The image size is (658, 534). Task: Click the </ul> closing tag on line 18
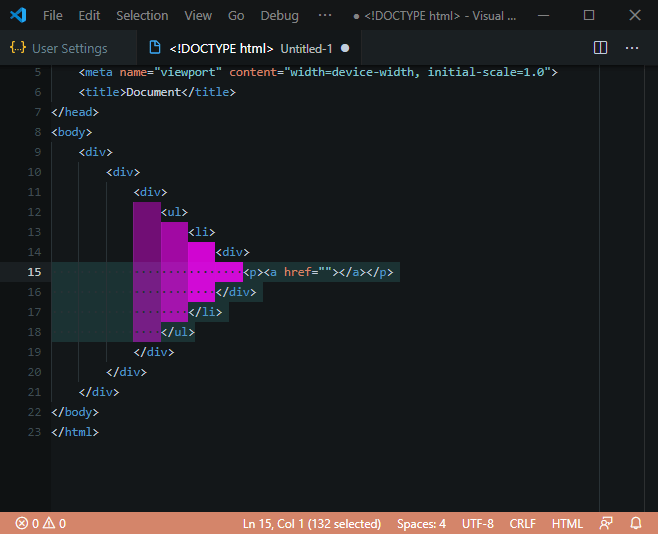point(178,332)
